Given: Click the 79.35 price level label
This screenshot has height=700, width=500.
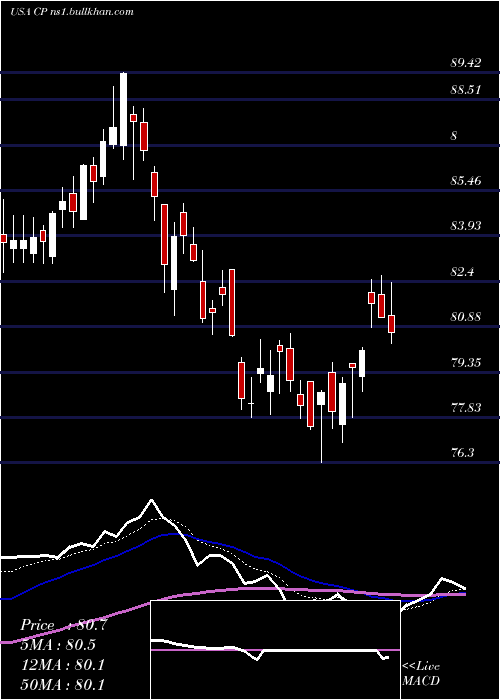Looking at the screenshot, I should click(x=466, y=362).
